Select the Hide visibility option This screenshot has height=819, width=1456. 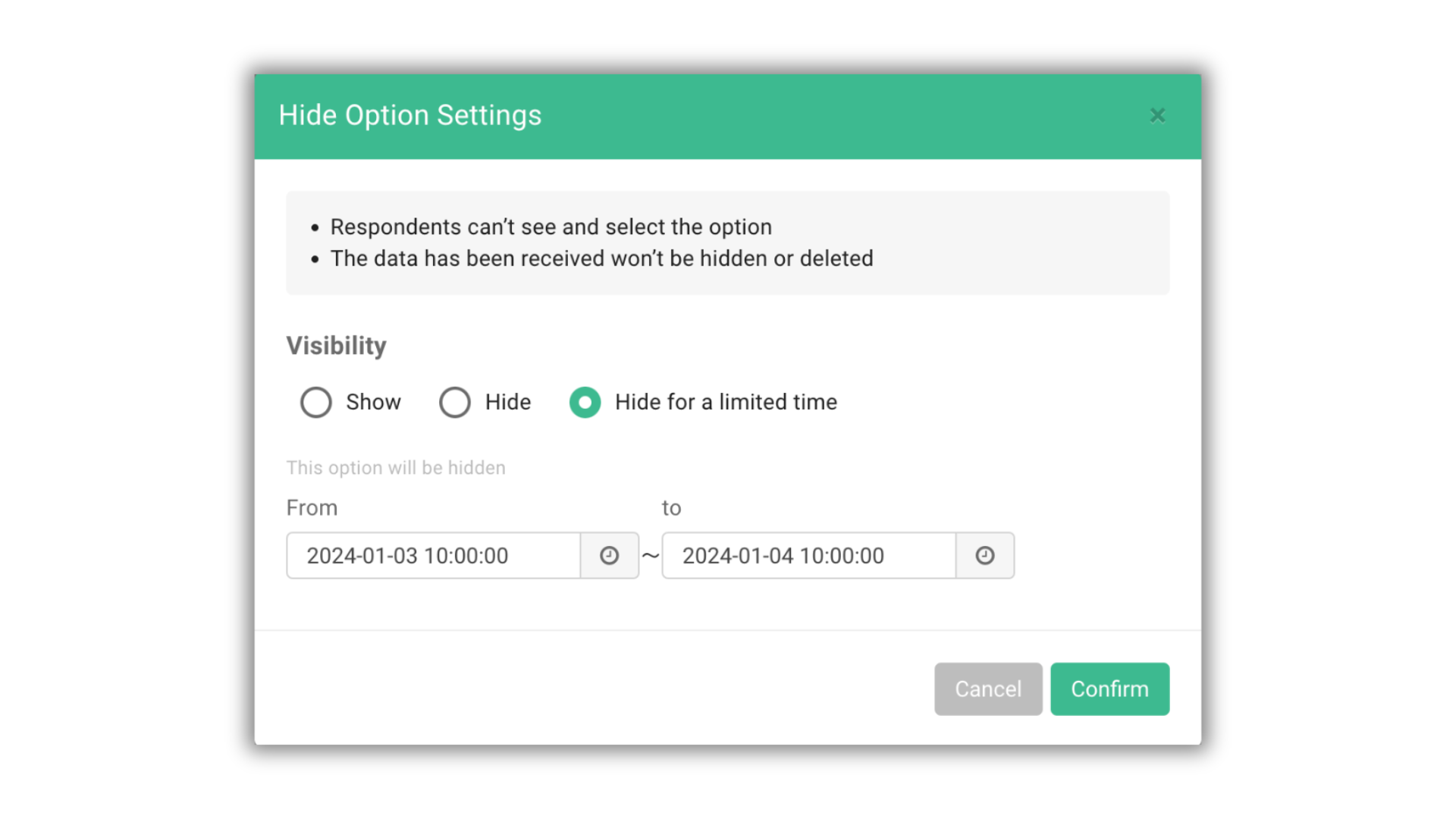(x=455, y=403)
